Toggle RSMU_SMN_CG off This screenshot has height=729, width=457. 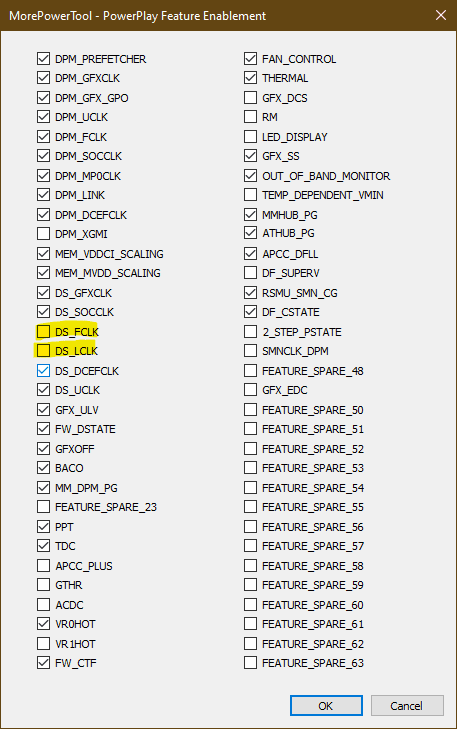[x=250, y=293]
